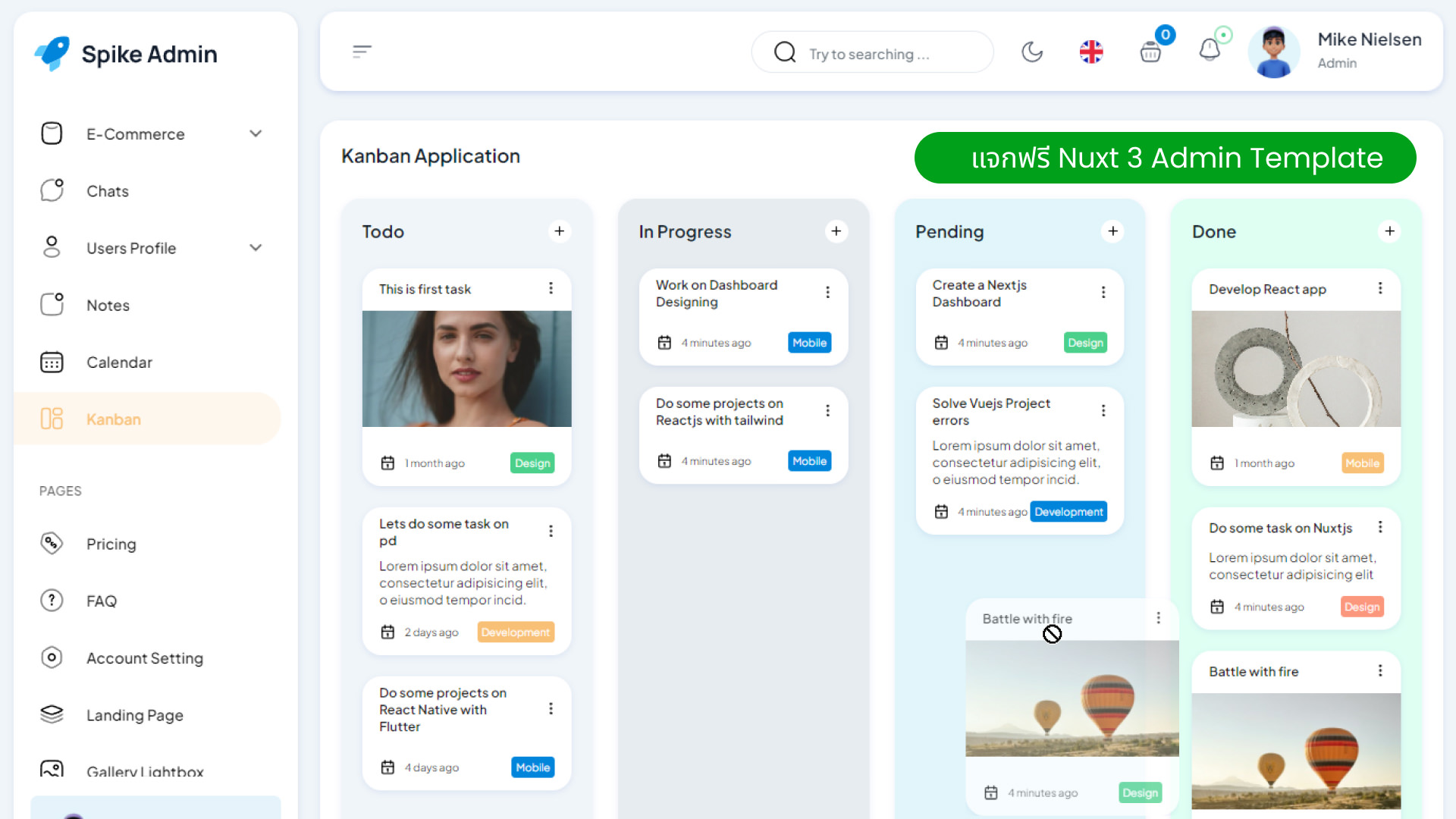This screenshot has height=819, width=1456.
Task: Open the E-Commerce menu item
Action: tap(148, 133)
